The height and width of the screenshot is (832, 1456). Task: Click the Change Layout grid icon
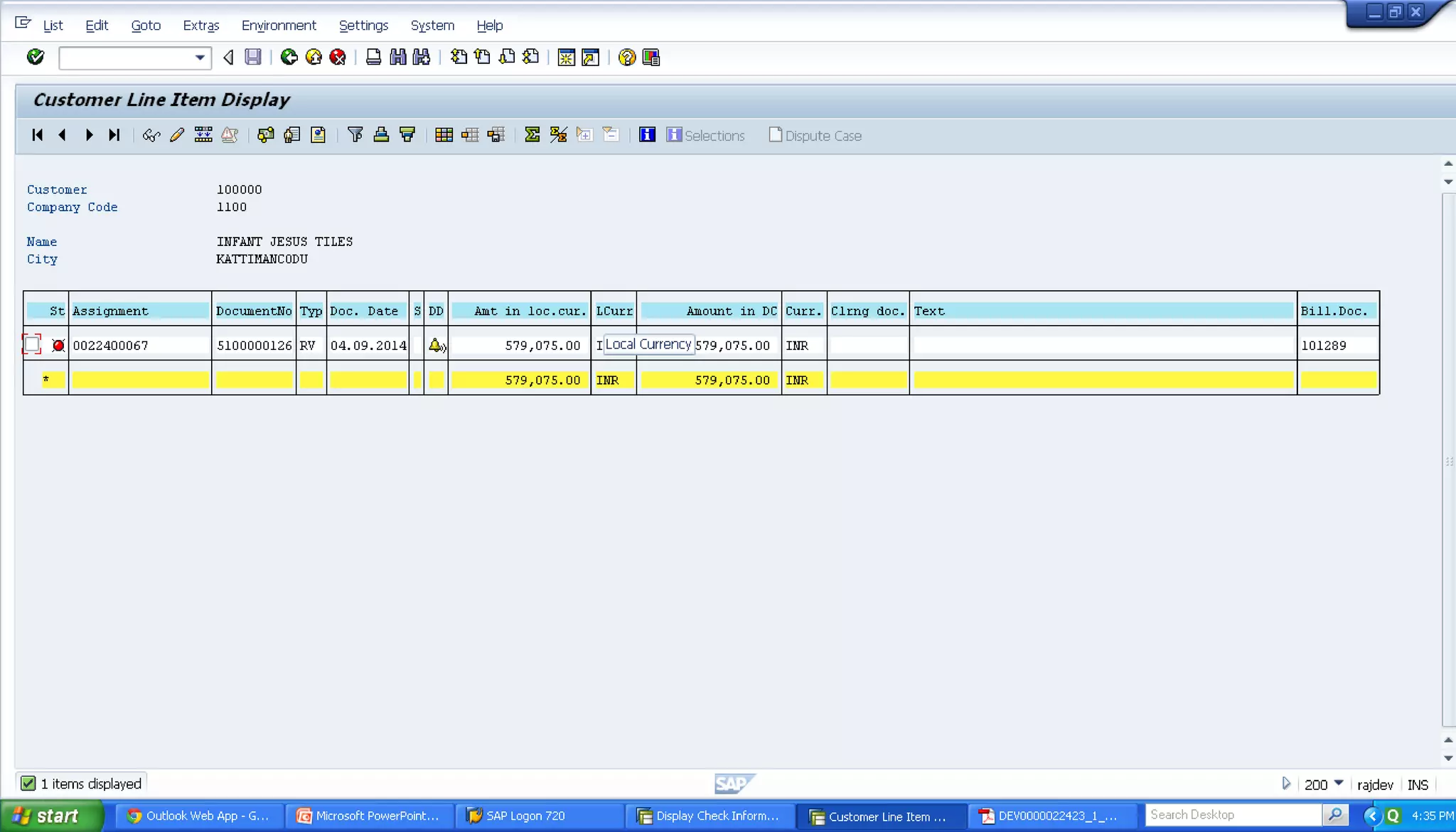(444, 135)
